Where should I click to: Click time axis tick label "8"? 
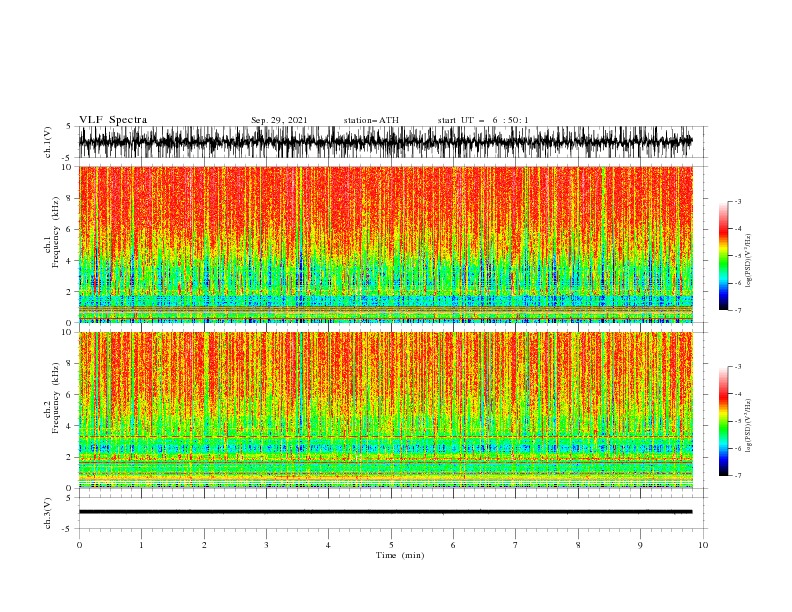pos(578,545)
